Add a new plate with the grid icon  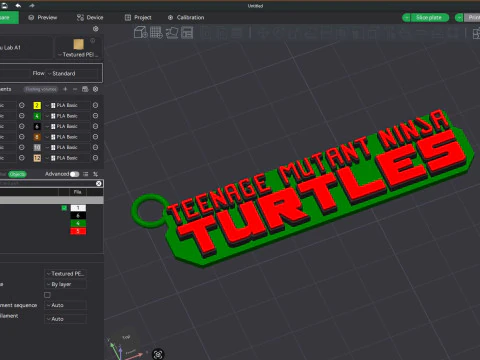156,33
